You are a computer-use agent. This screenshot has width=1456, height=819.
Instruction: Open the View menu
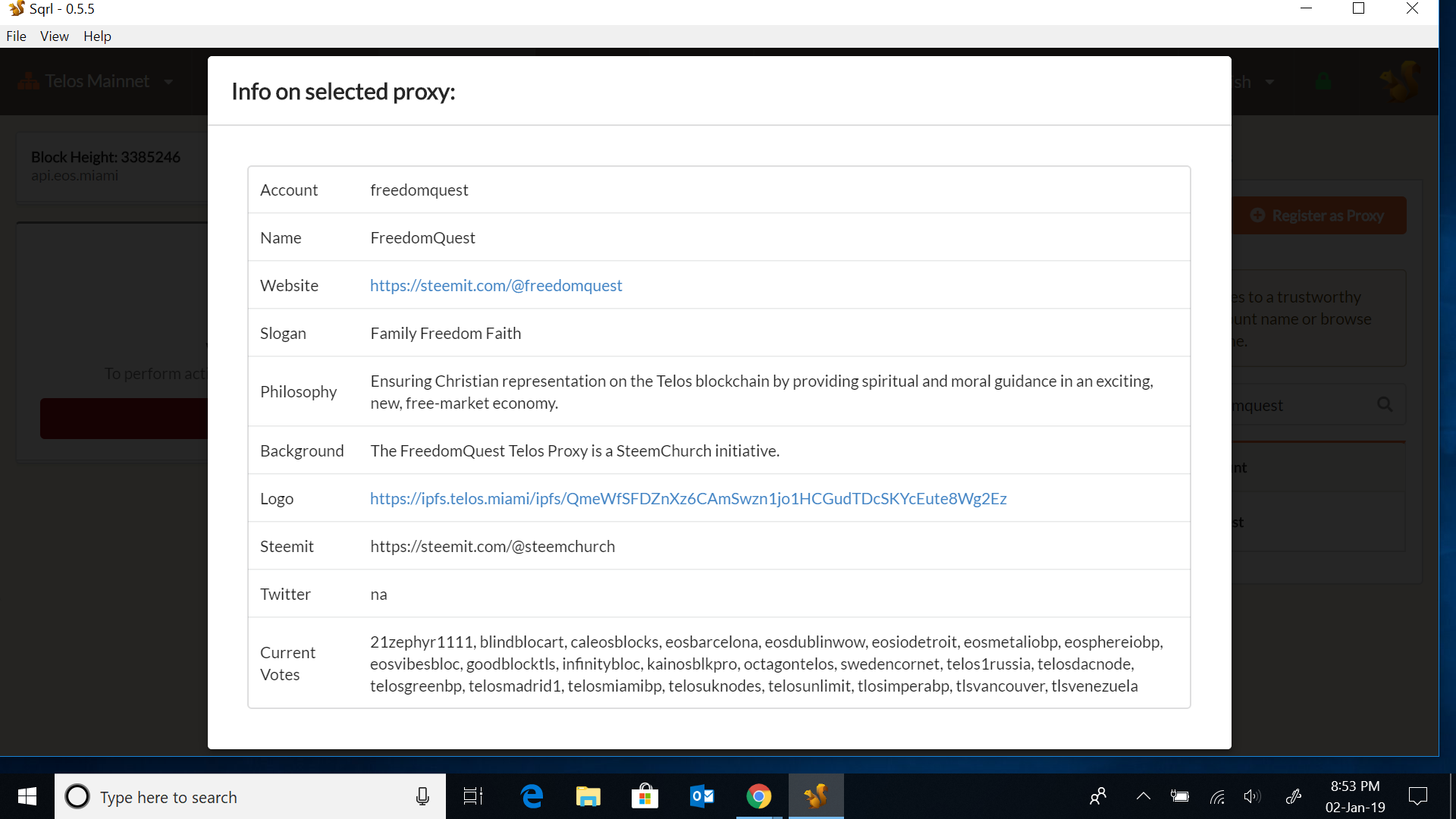tap(54, 36)
